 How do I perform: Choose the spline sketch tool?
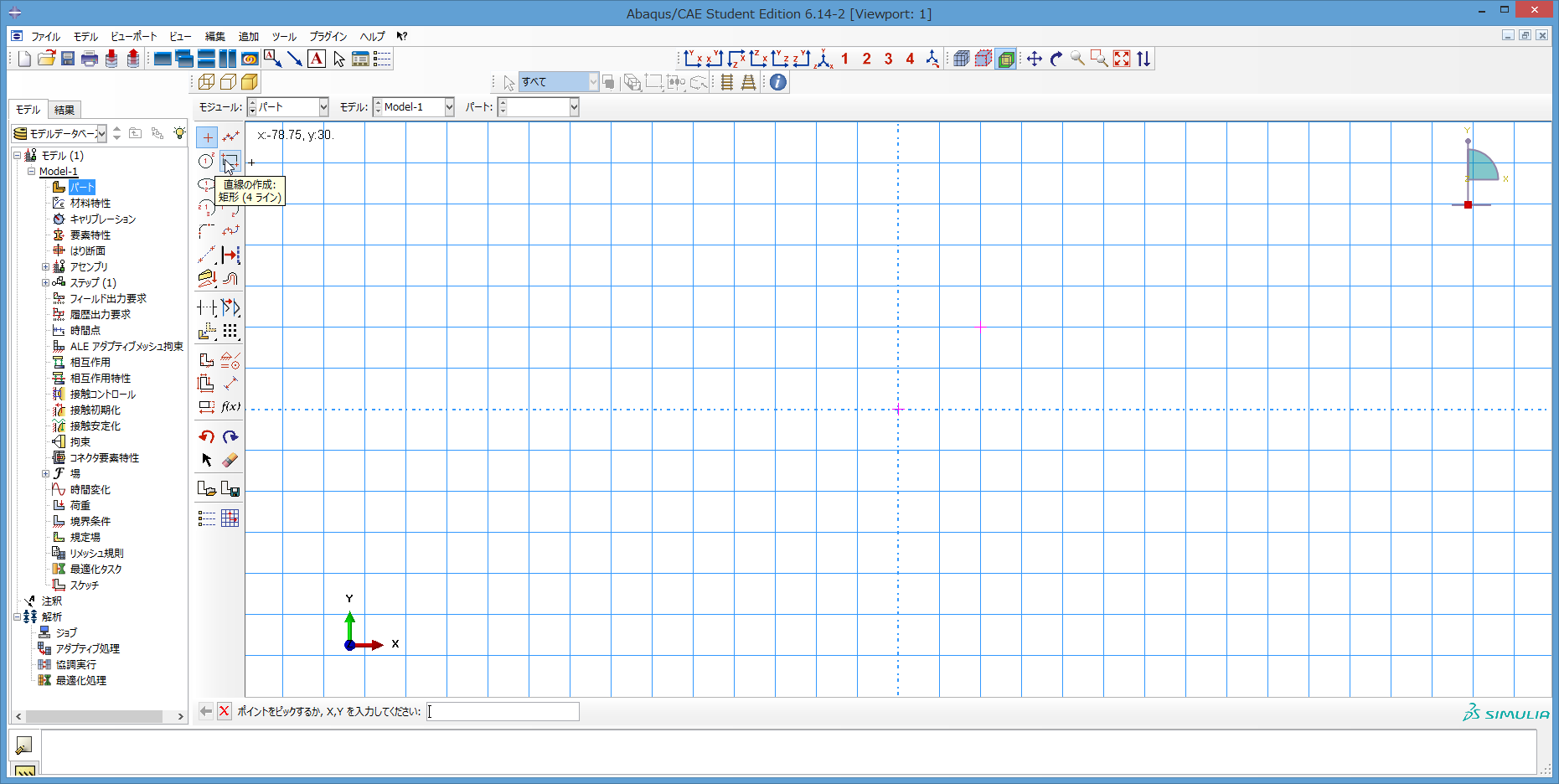[230, 231]
